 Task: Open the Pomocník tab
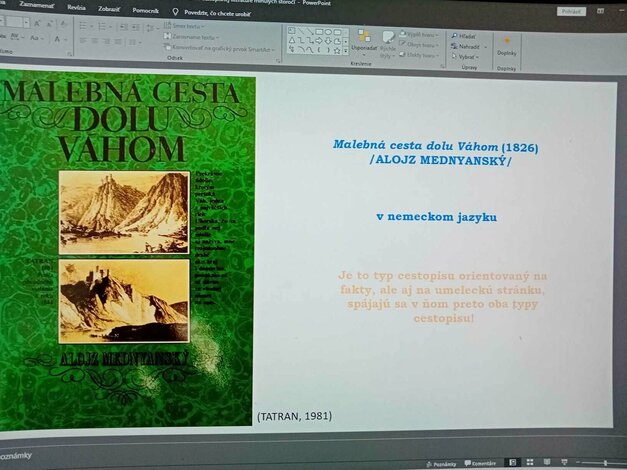coord(146,10)
